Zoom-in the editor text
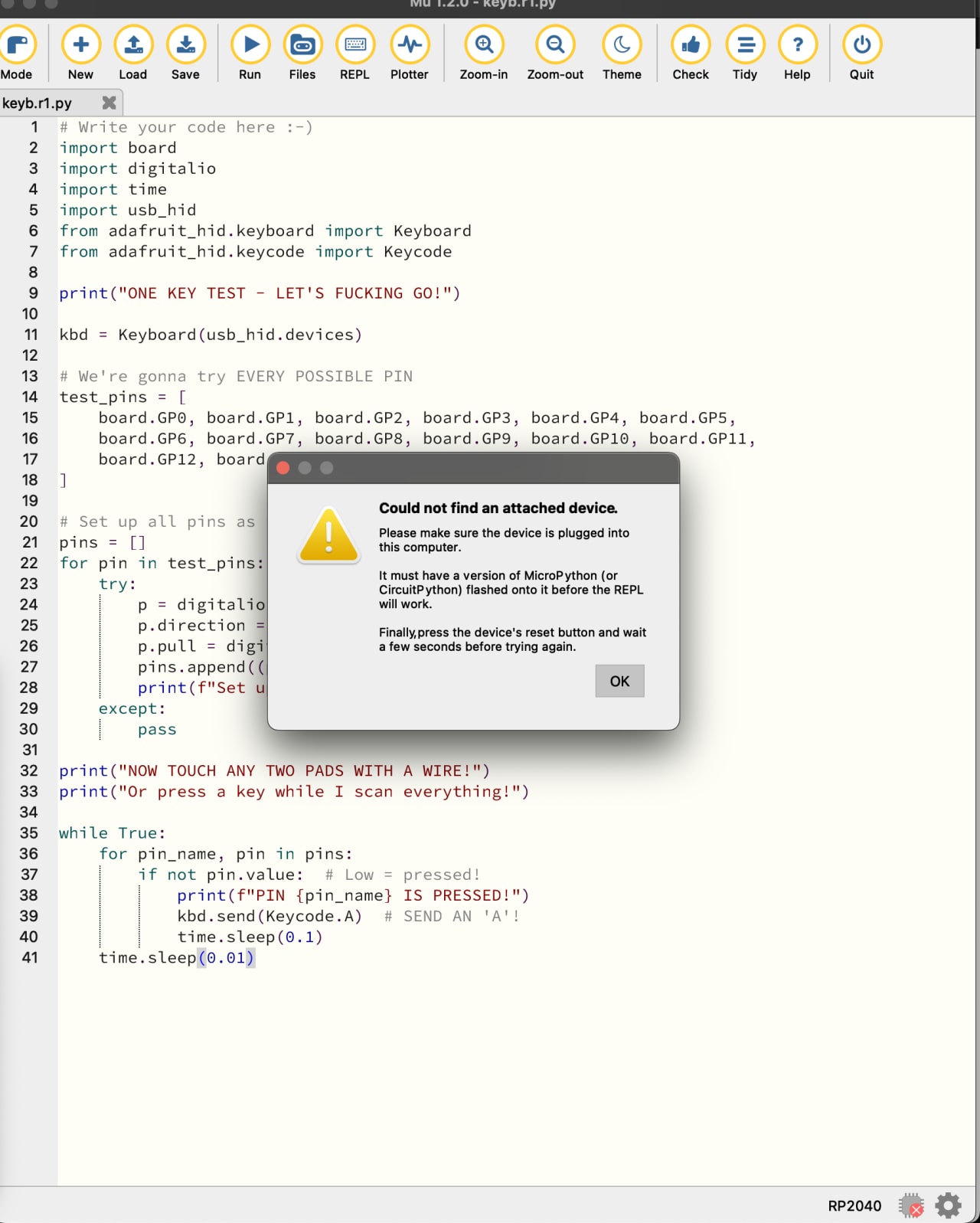 pyautogui.click(x=484, y=53)
